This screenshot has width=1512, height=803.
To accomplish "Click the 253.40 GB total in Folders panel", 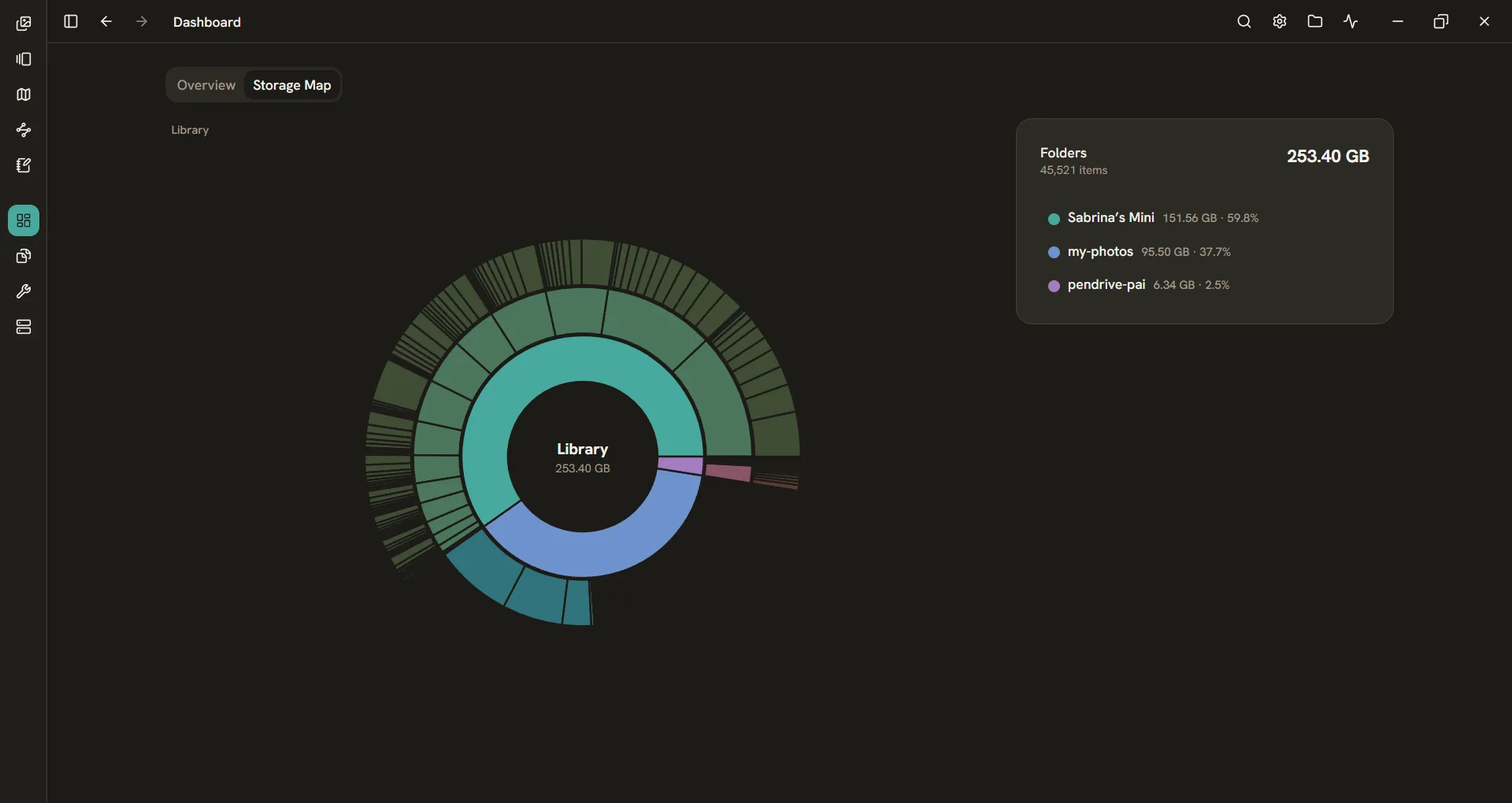I will tap(1328, 157).
